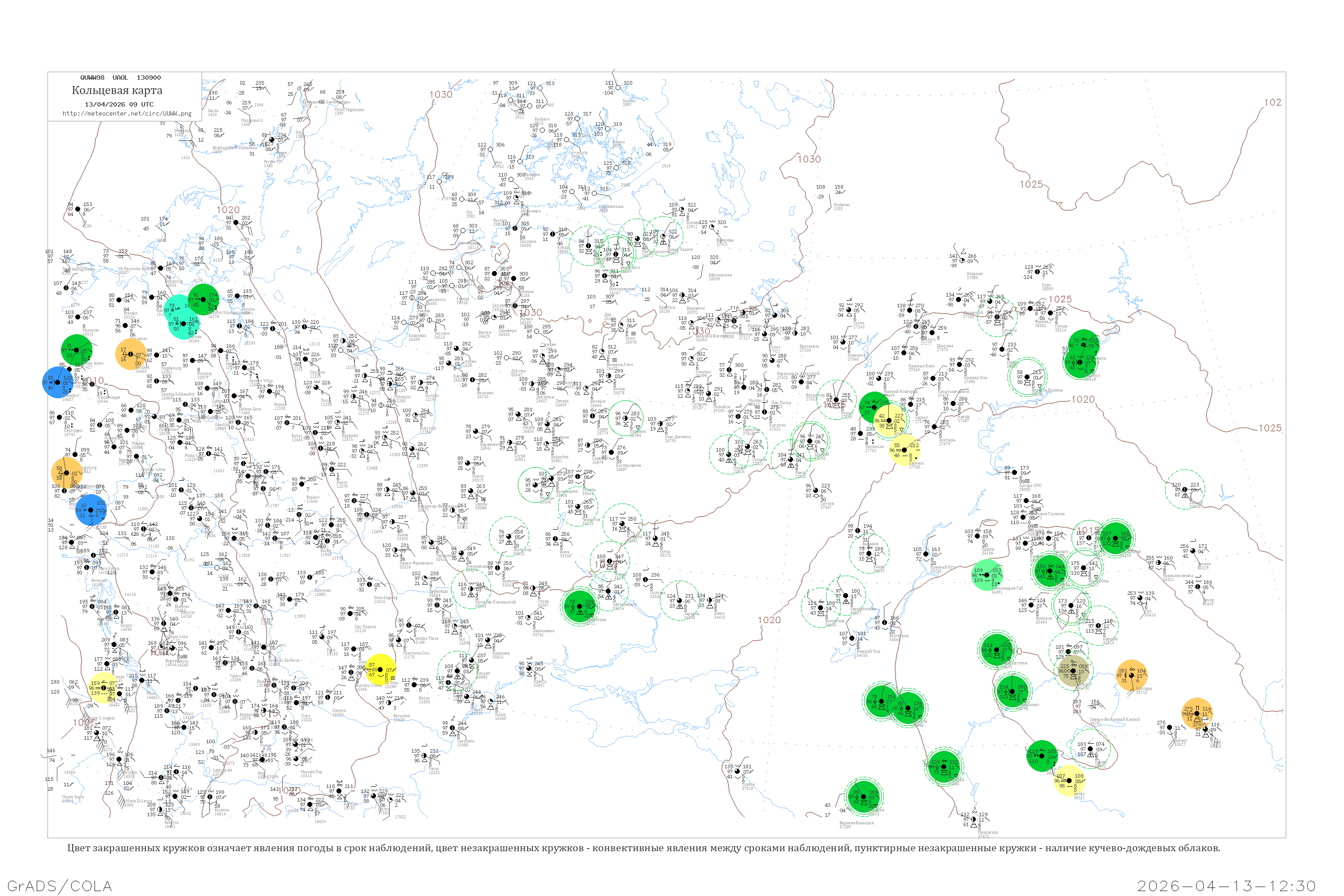Click the station label "Bucuresti 15420"
The width and height of the screenshot is (1344, 896).
point(402,717)
